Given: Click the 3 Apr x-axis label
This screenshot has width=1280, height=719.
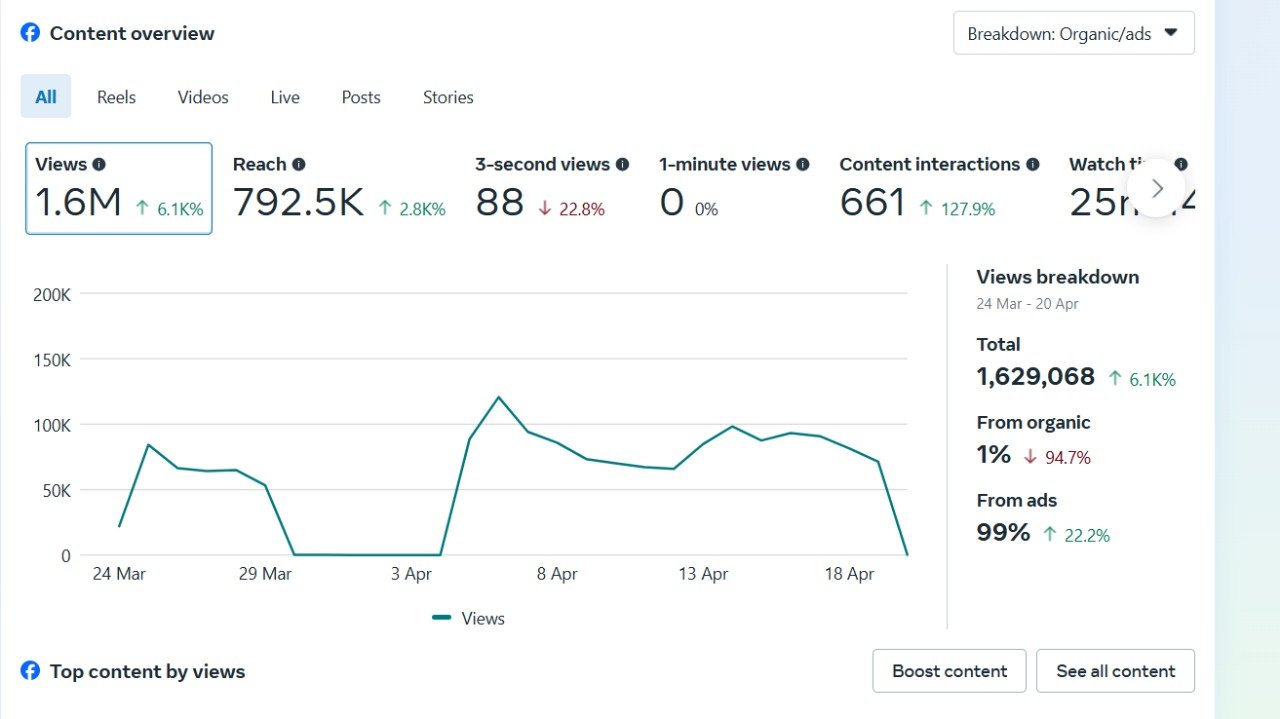Looking at the screenshot, I should point(411,574).
